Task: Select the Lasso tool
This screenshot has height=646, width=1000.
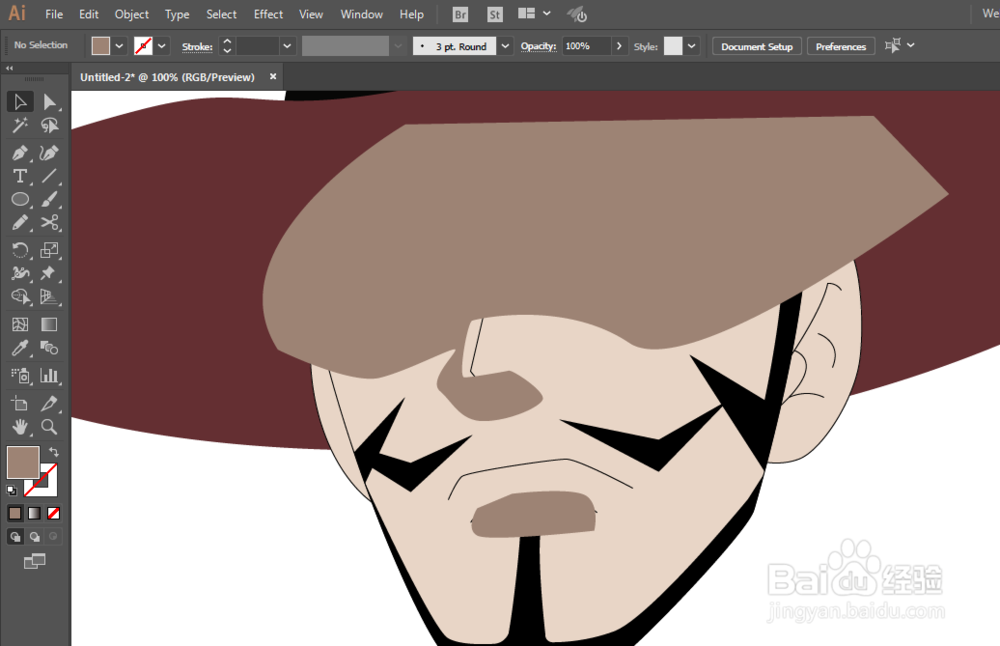Action: point(49,126)
